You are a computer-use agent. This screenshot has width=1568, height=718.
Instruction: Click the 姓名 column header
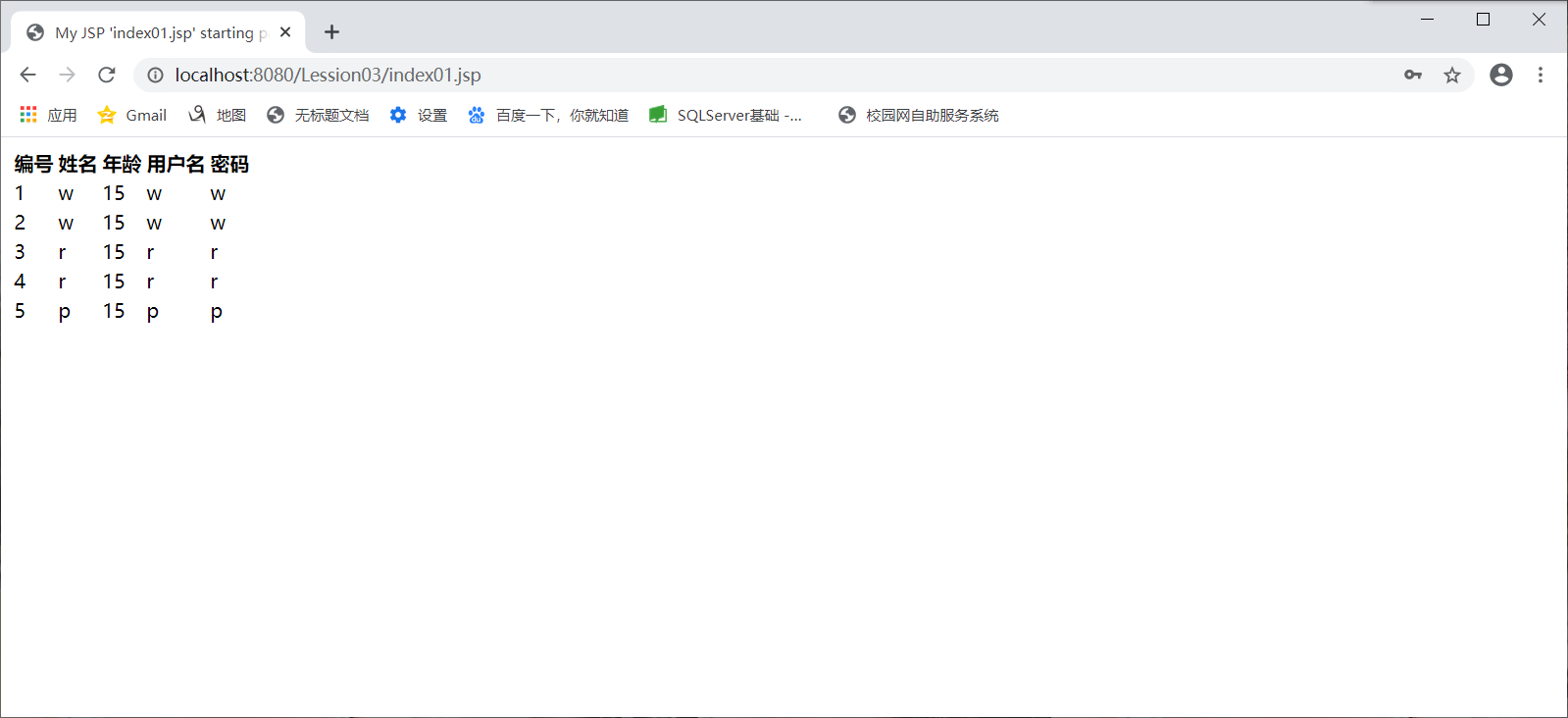(77, 164)
